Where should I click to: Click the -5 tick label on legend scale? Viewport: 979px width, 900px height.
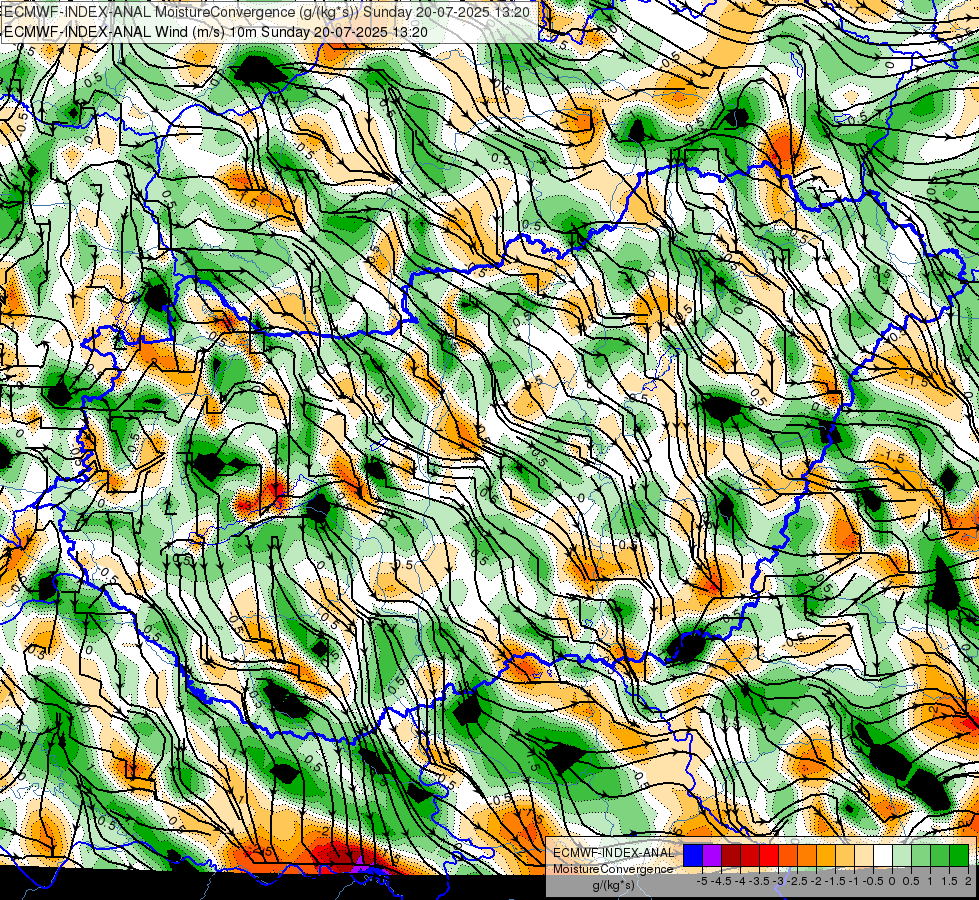[x=702, y=881]
